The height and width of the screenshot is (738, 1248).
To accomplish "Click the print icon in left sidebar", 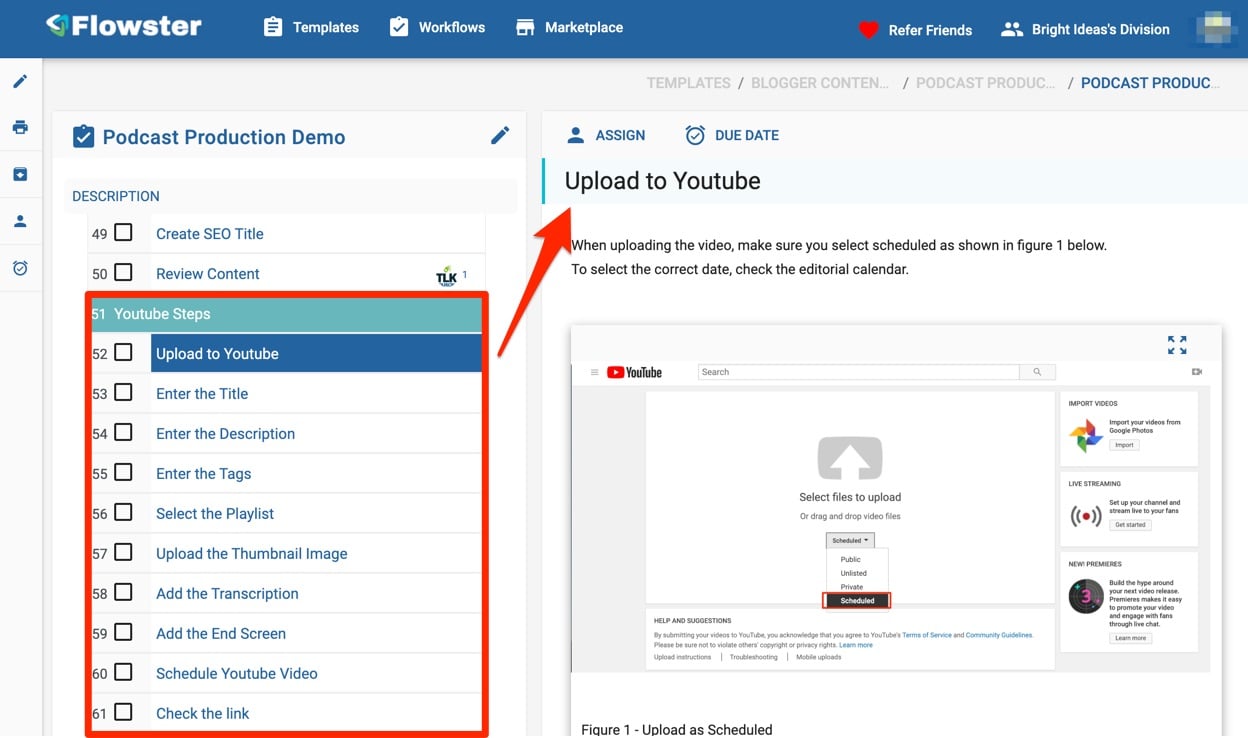I will [20, 127].
